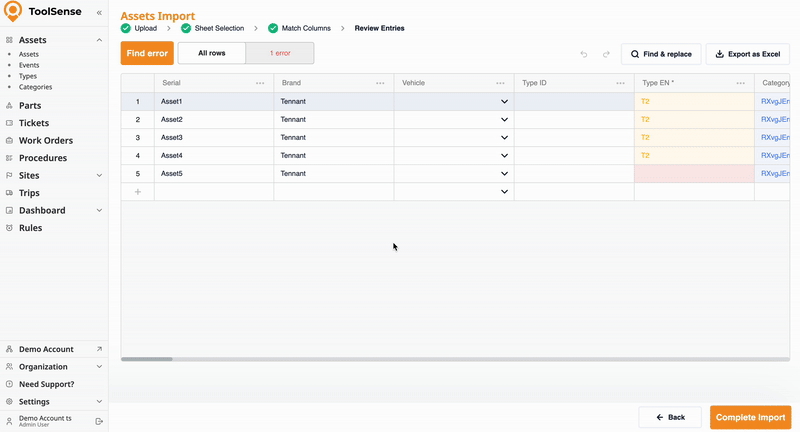Click the Category column header
The width and height of the screenshot is (800, 432).
(x=772, y=83)
